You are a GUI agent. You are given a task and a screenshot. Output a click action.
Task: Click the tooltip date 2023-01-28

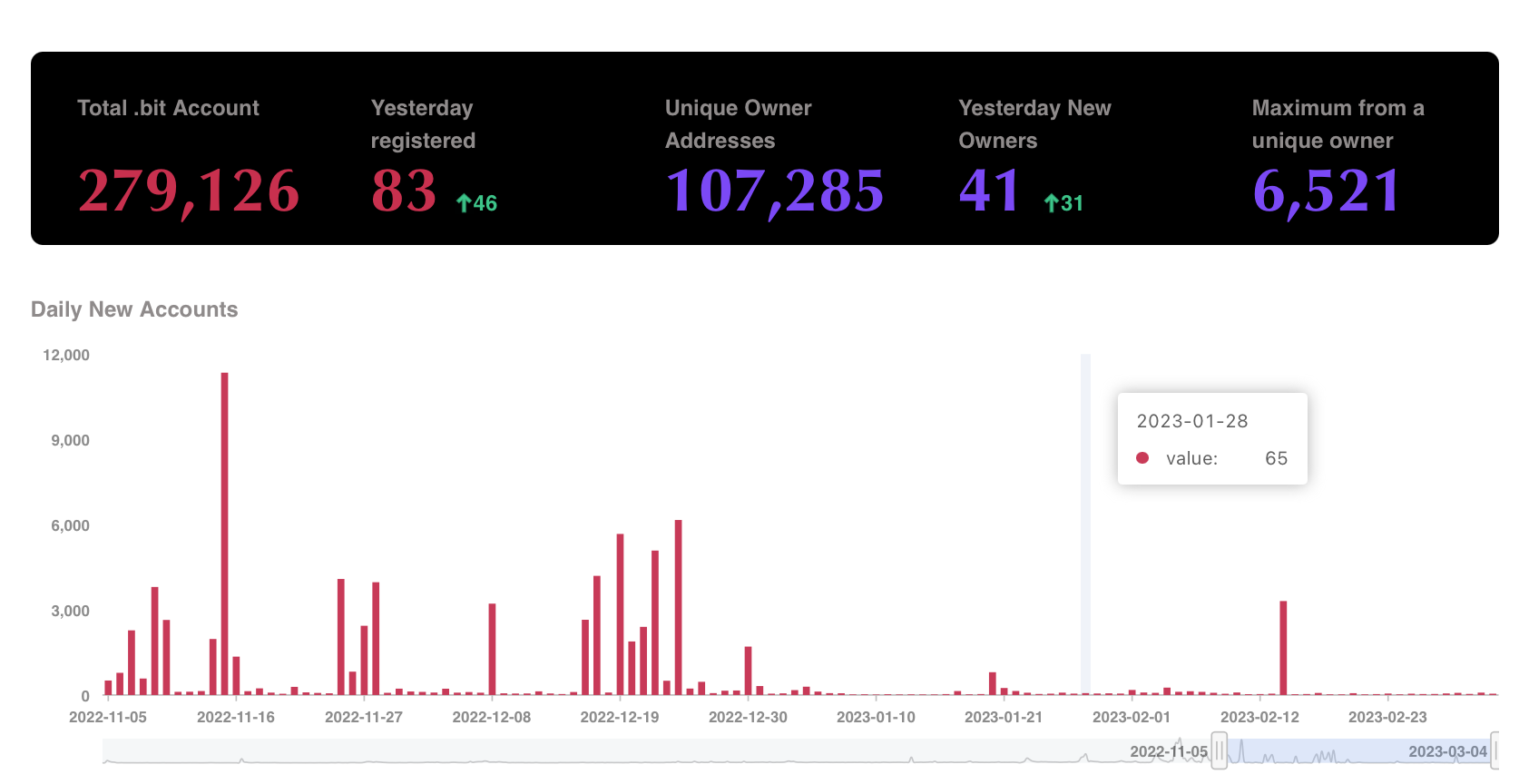pos(1192,421)
